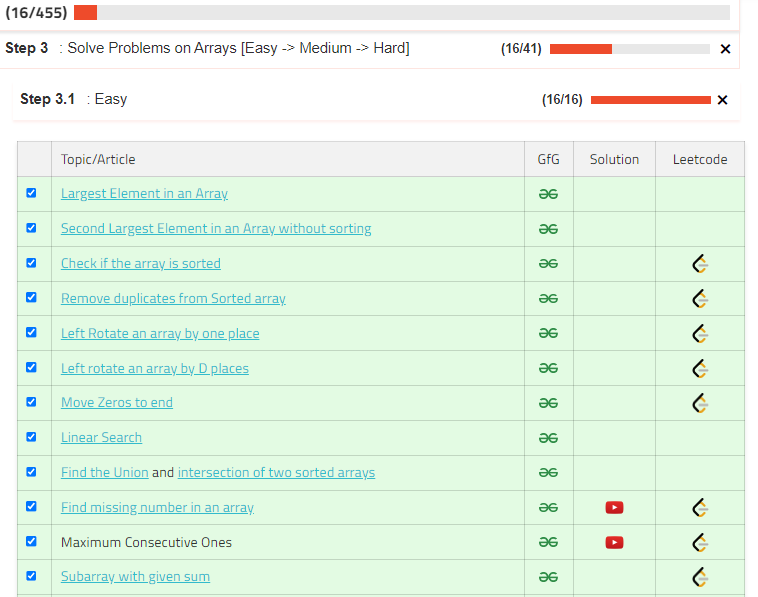Click Step 3.1 Easy header title

[73, 99]
